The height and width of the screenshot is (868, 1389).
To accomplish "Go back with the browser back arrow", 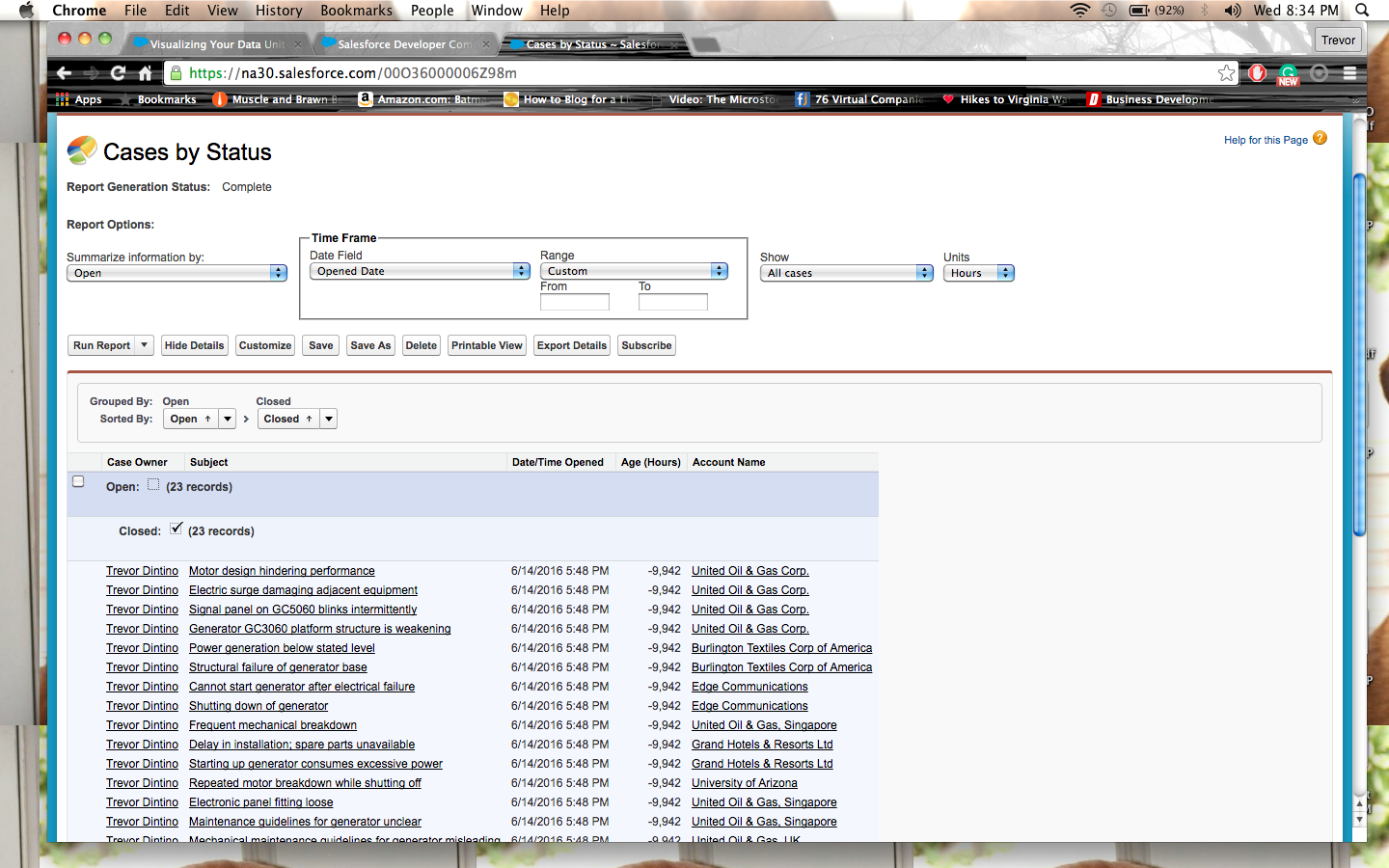I will point(64,72).
